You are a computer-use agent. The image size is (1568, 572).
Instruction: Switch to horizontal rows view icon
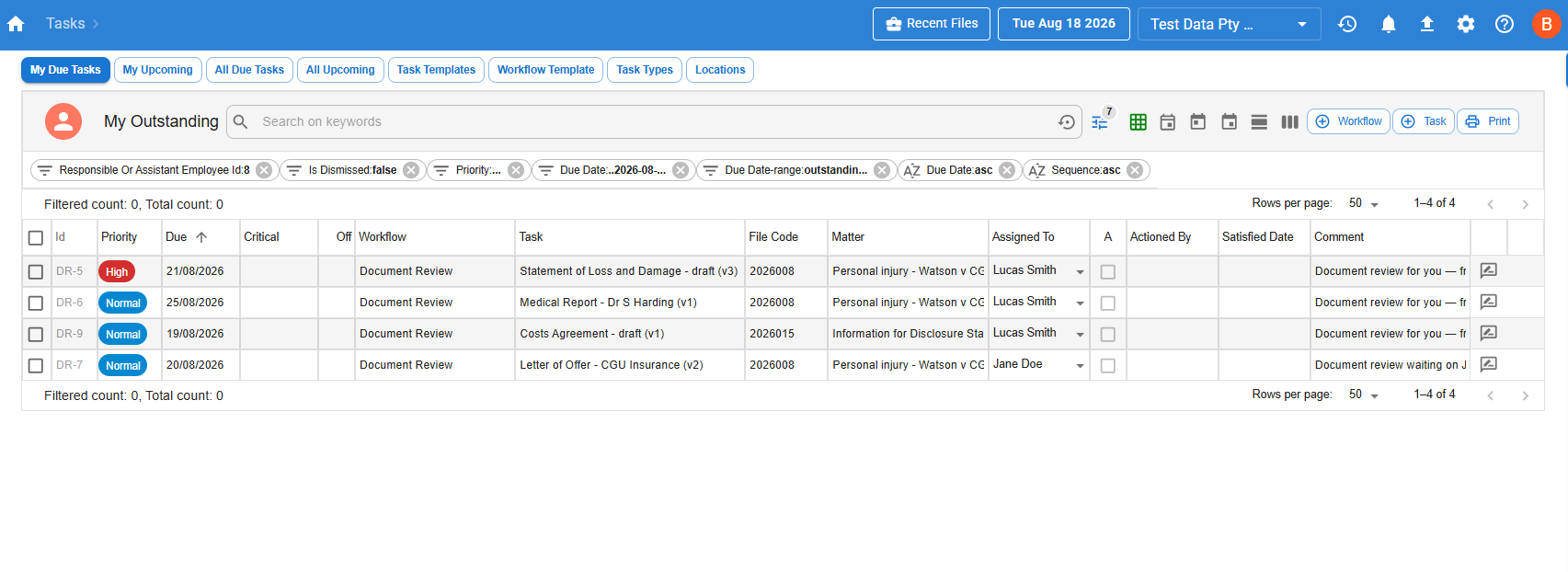pyautogui.click(x=1260, y=121)
